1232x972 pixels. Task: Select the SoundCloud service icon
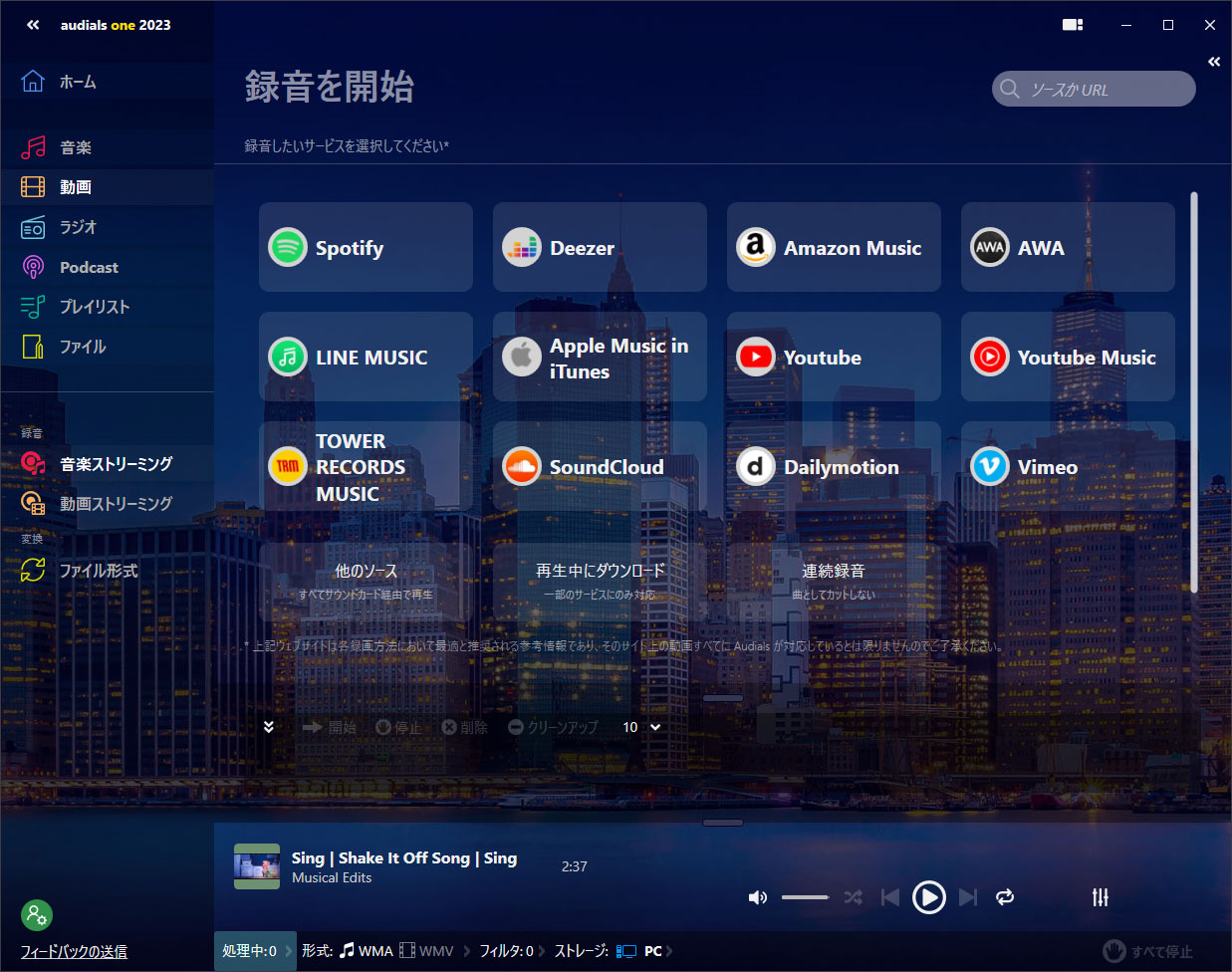click(521, 466)
